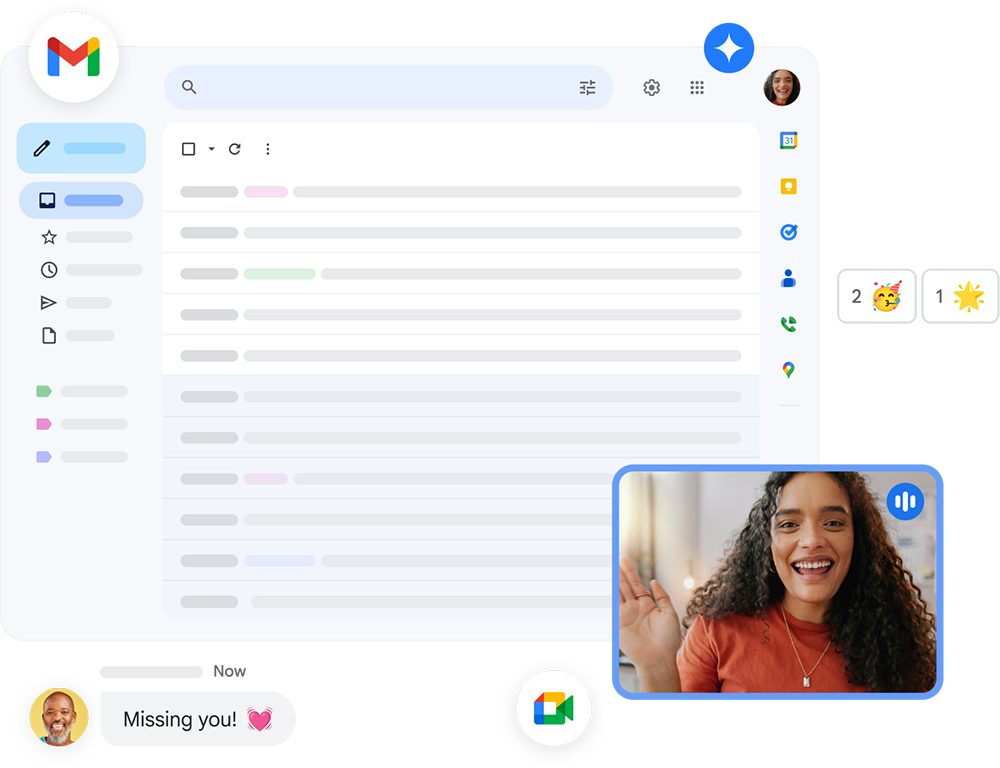Refresh the inbox message list
This screenshot has height=768, width=1000.
235,149
